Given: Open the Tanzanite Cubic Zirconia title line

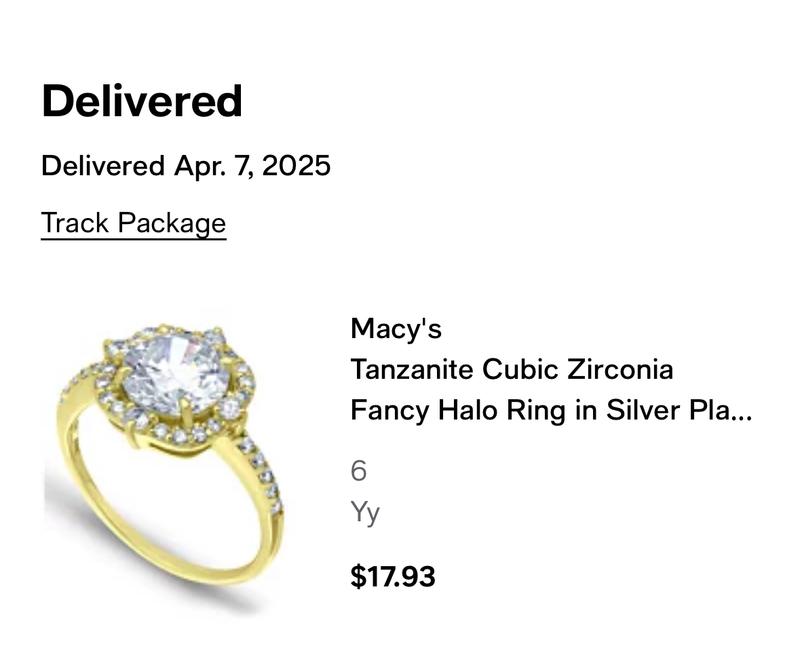Looking at the screenshot, I should 512,369.
